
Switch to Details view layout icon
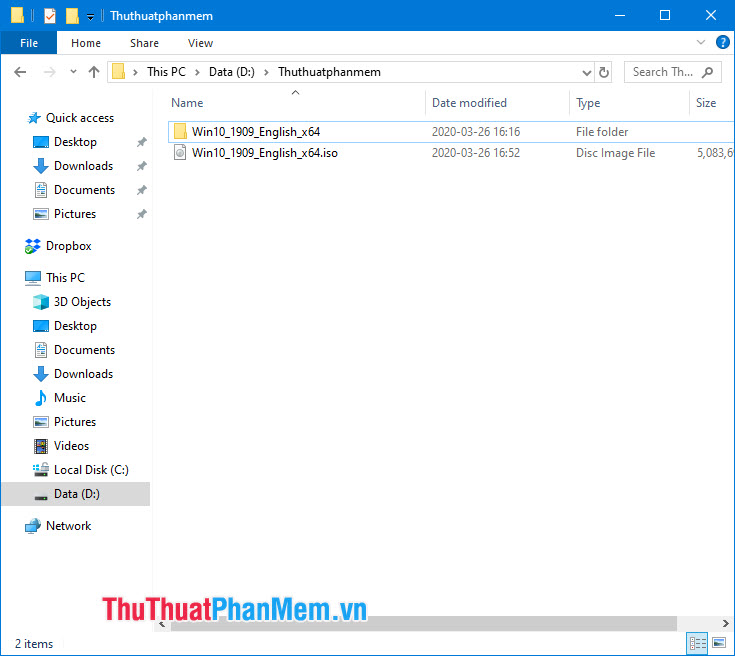pos(698,643)
